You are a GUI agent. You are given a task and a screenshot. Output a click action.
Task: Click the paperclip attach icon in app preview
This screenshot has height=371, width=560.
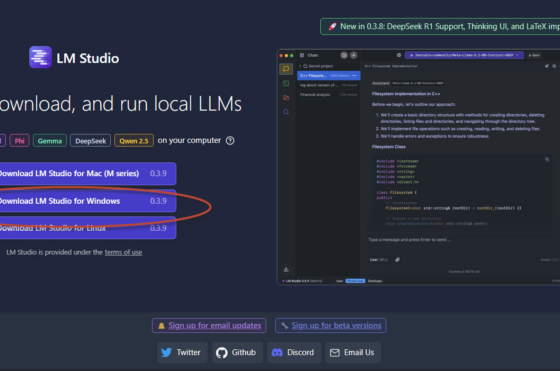397,260
